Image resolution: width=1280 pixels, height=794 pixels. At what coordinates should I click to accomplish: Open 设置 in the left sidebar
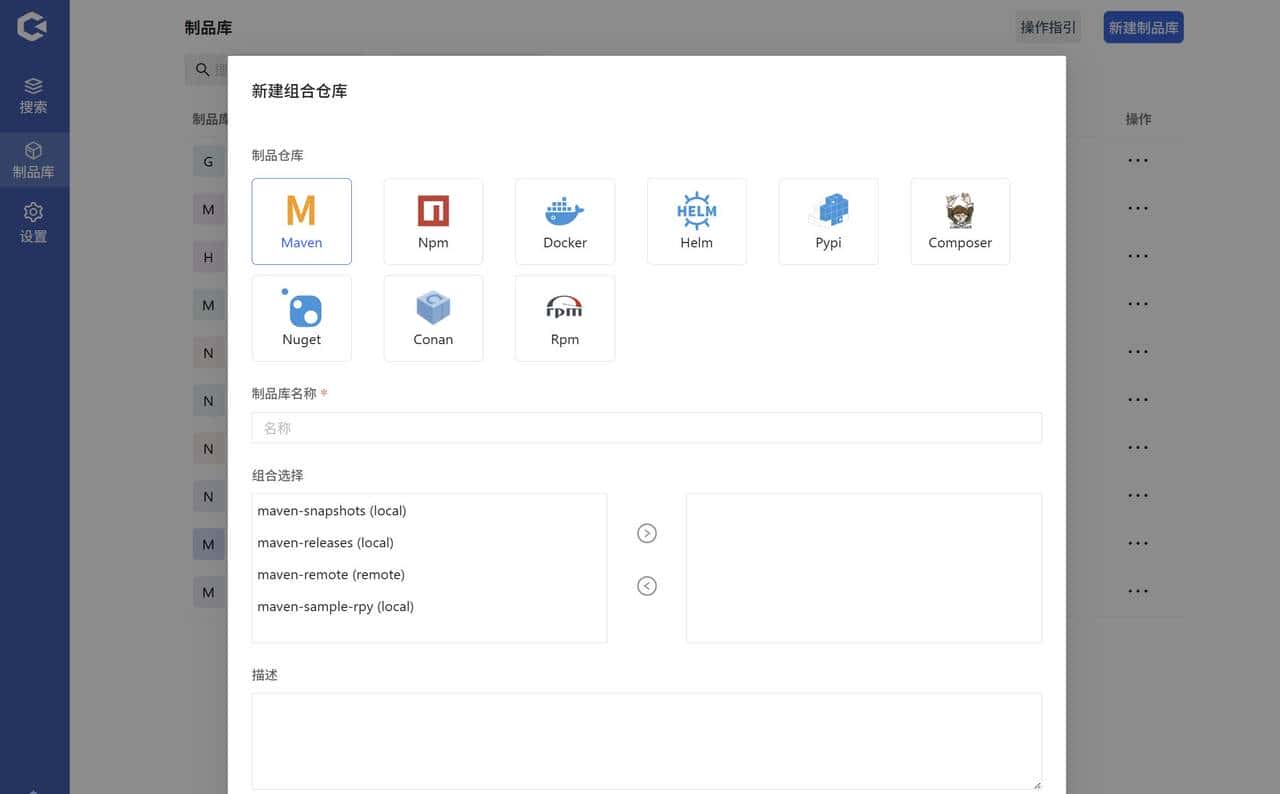34,223
